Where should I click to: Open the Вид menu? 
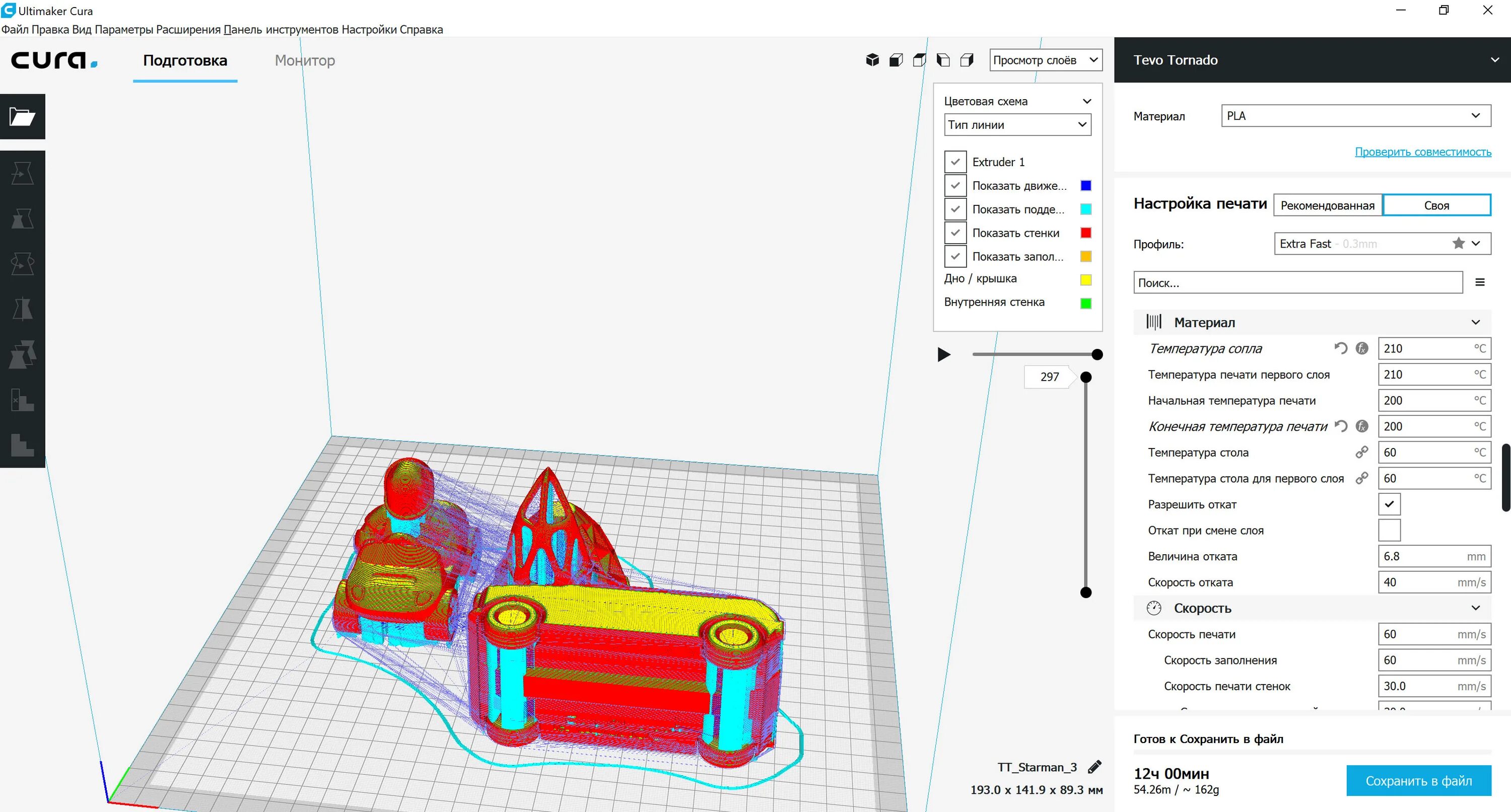pyautogui.click(x=82, y=29)
